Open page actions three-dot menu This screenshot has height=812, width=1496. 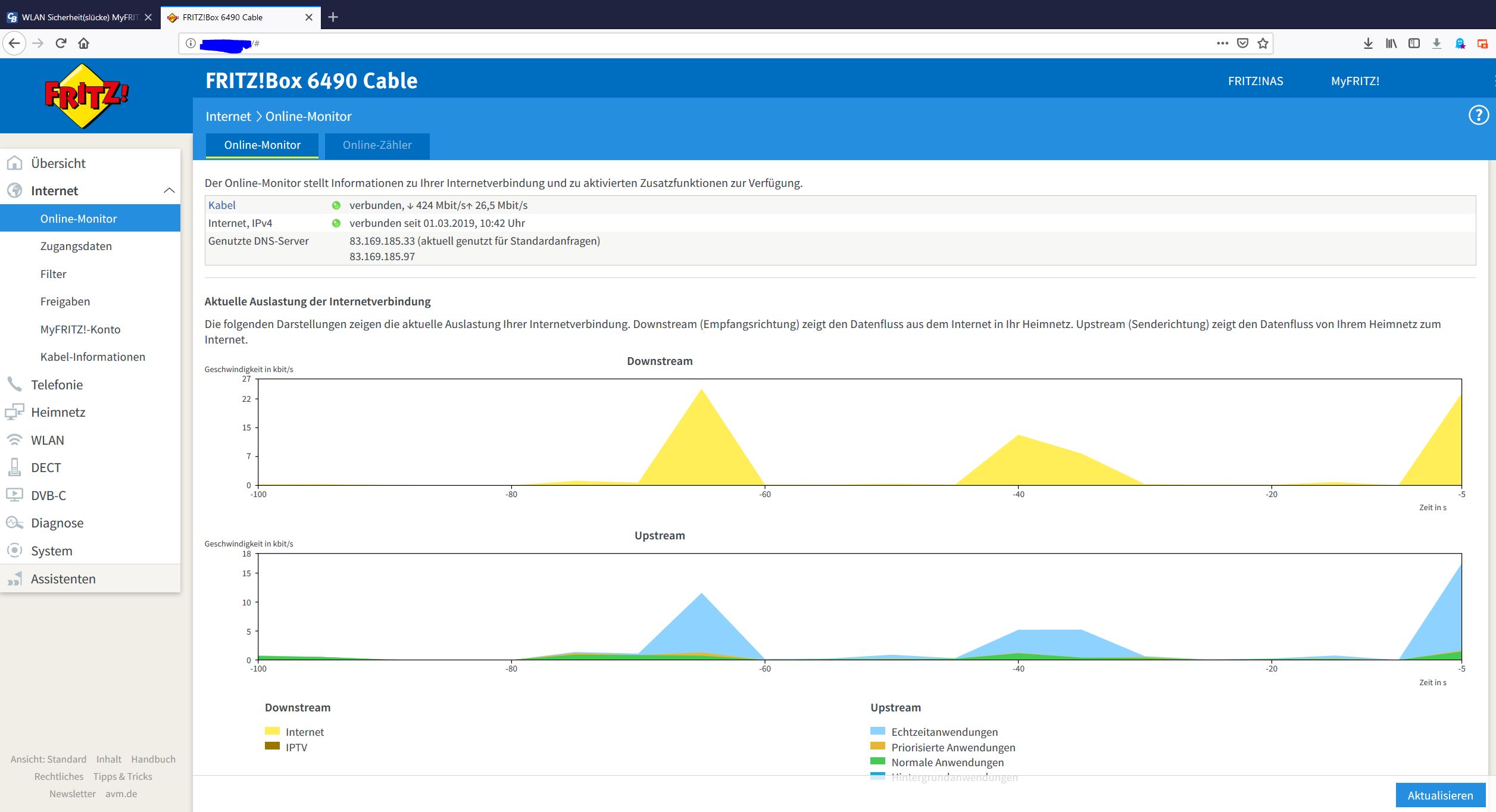coord(1222,43)
